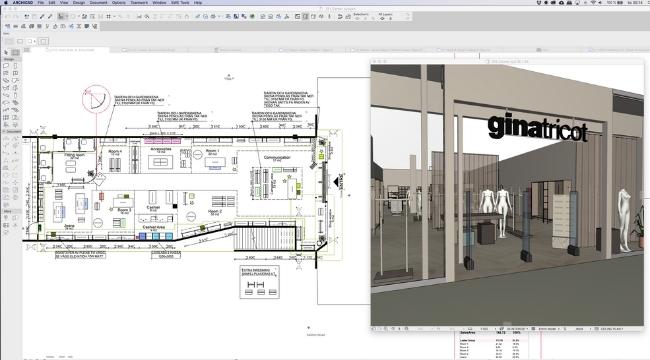Click the last icon in the second toolbar row
Image resolution: width=650 pixels, height=360 pixels.
[x=95, y=26]
